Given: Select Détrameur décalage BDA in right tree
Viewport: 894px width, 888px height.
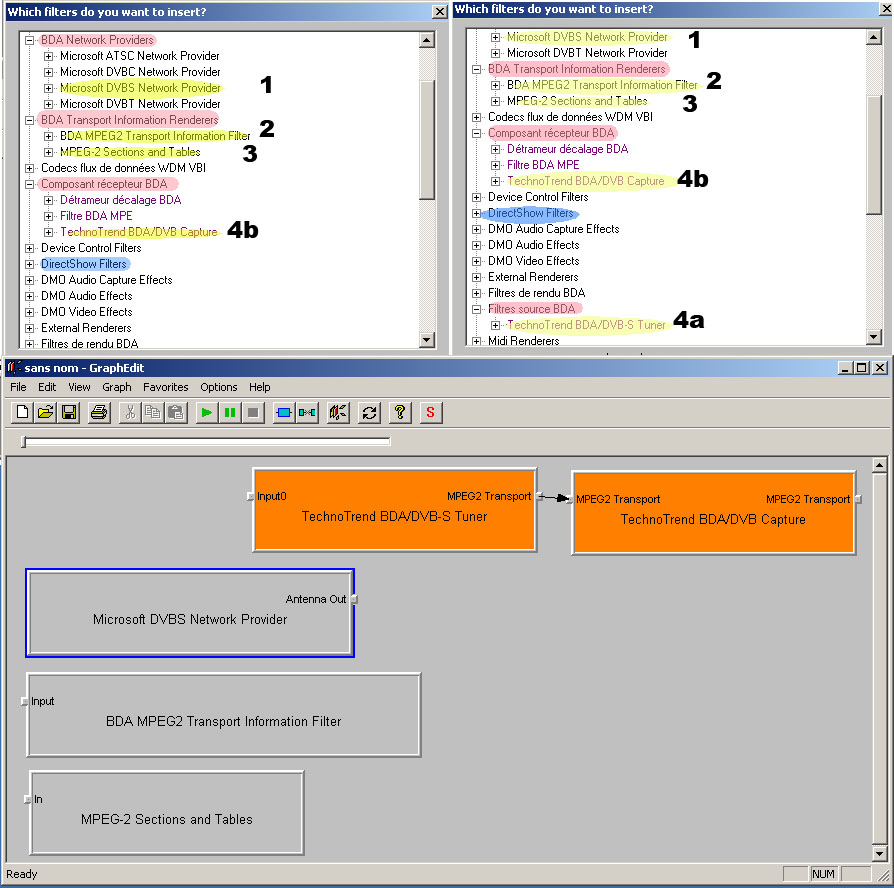Looking at the screenshot, I should coord(567,149).
